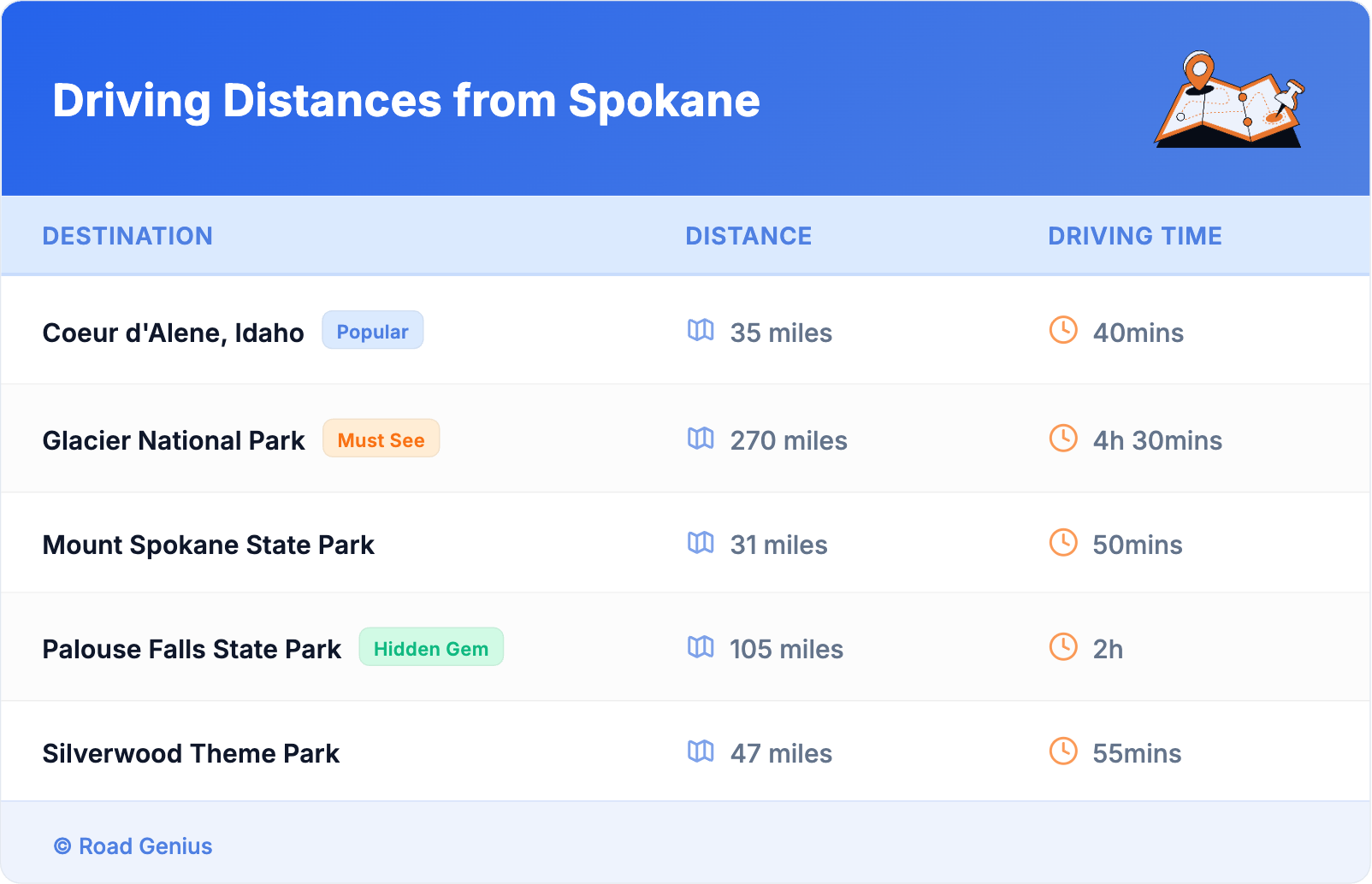The width and height of the screenshot is (1372, 884).
Task: Click the Hidden Gem badge
Action: 431,648
